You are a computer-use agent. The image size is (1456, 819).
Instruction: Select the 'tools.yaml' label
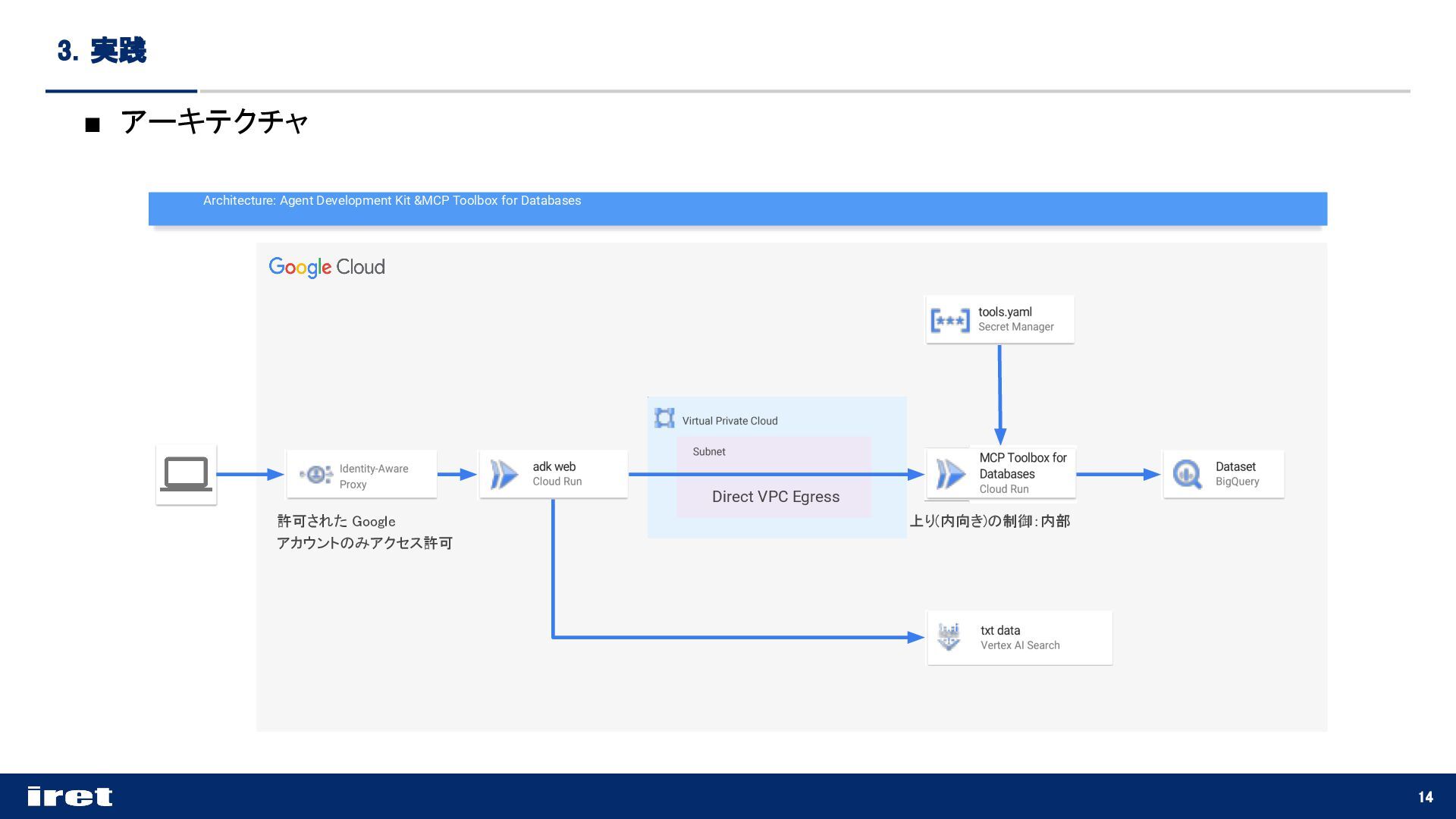click(x=1005, y=312)
